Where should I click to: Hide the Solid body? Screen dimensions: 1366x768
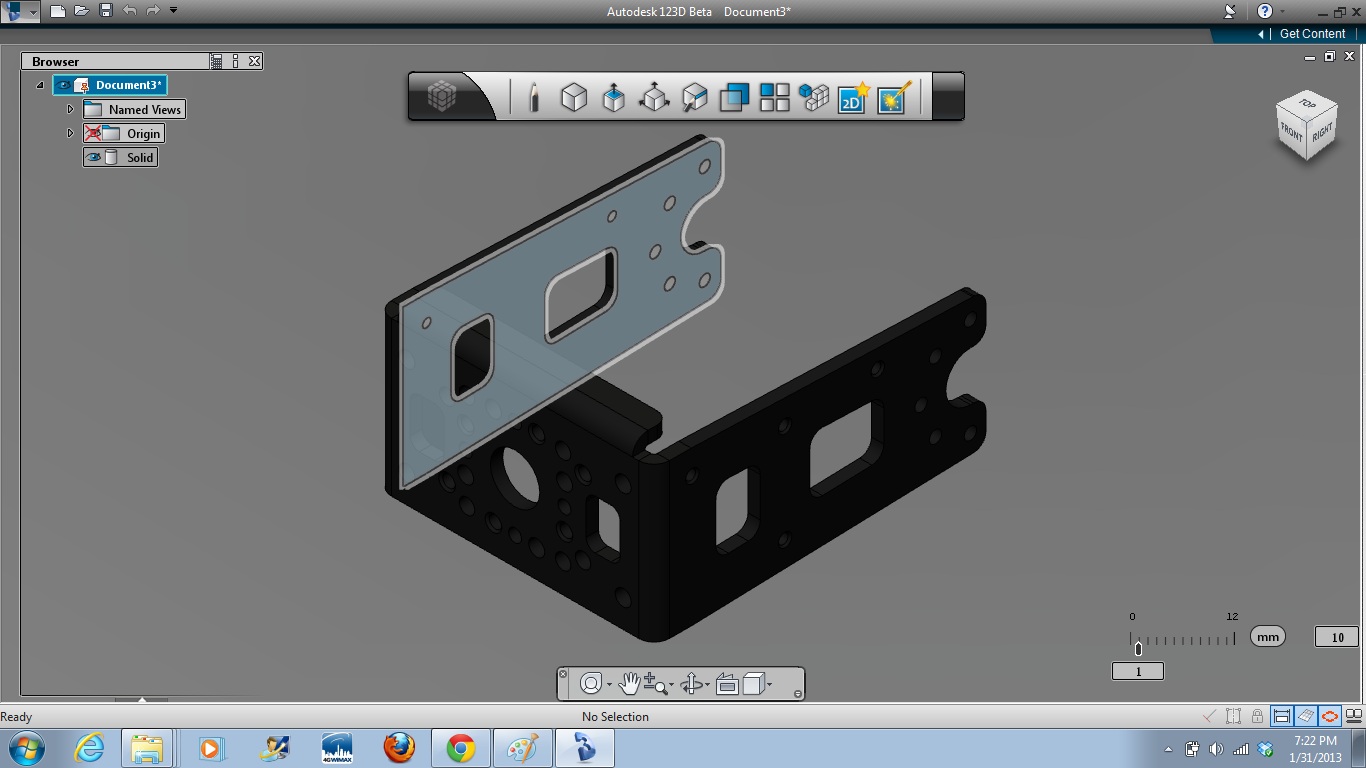pos(94,157)
